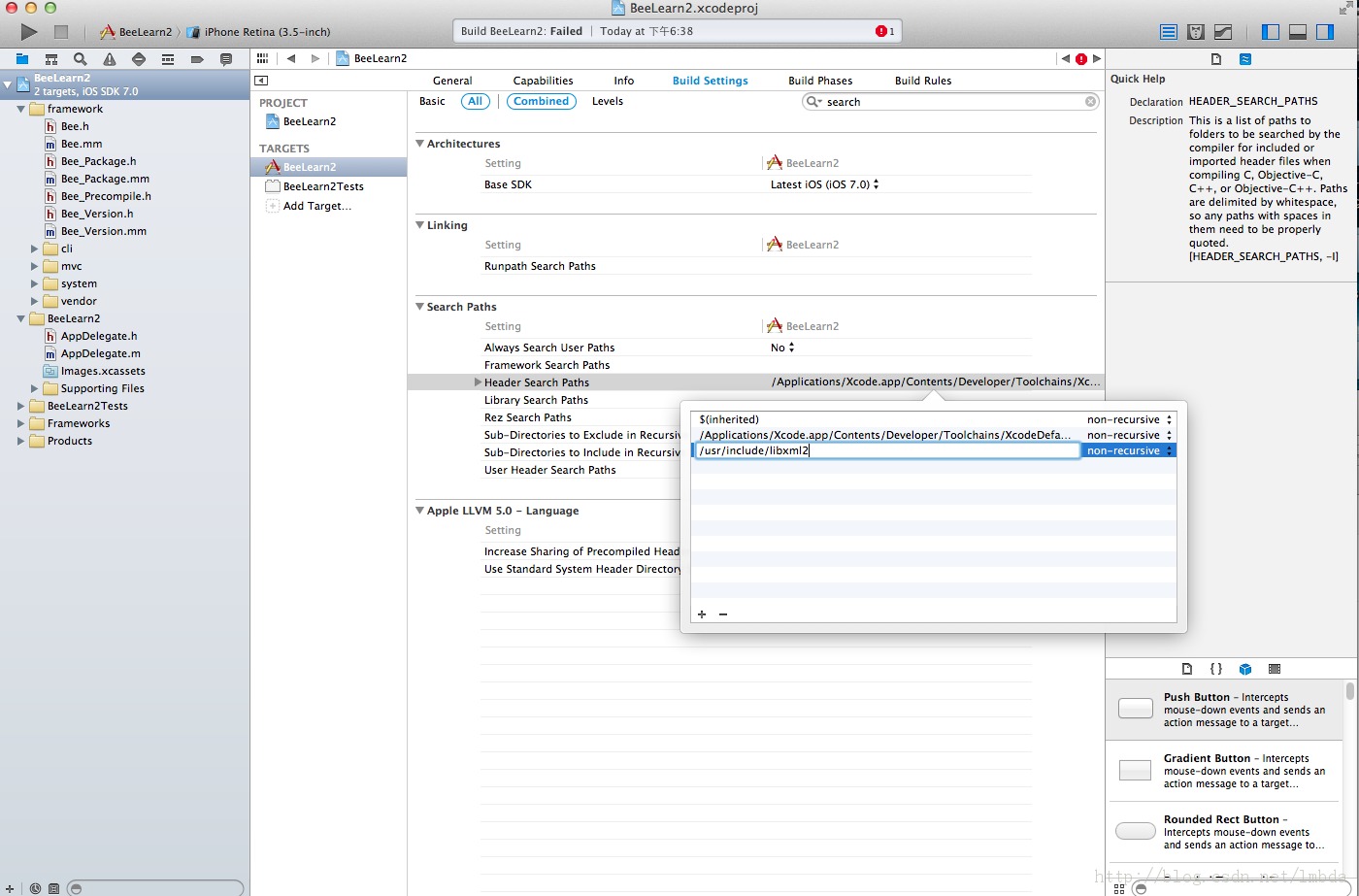Open the log navigator icon
Viewport: 1359px width, 896px height.
point(226,59)
